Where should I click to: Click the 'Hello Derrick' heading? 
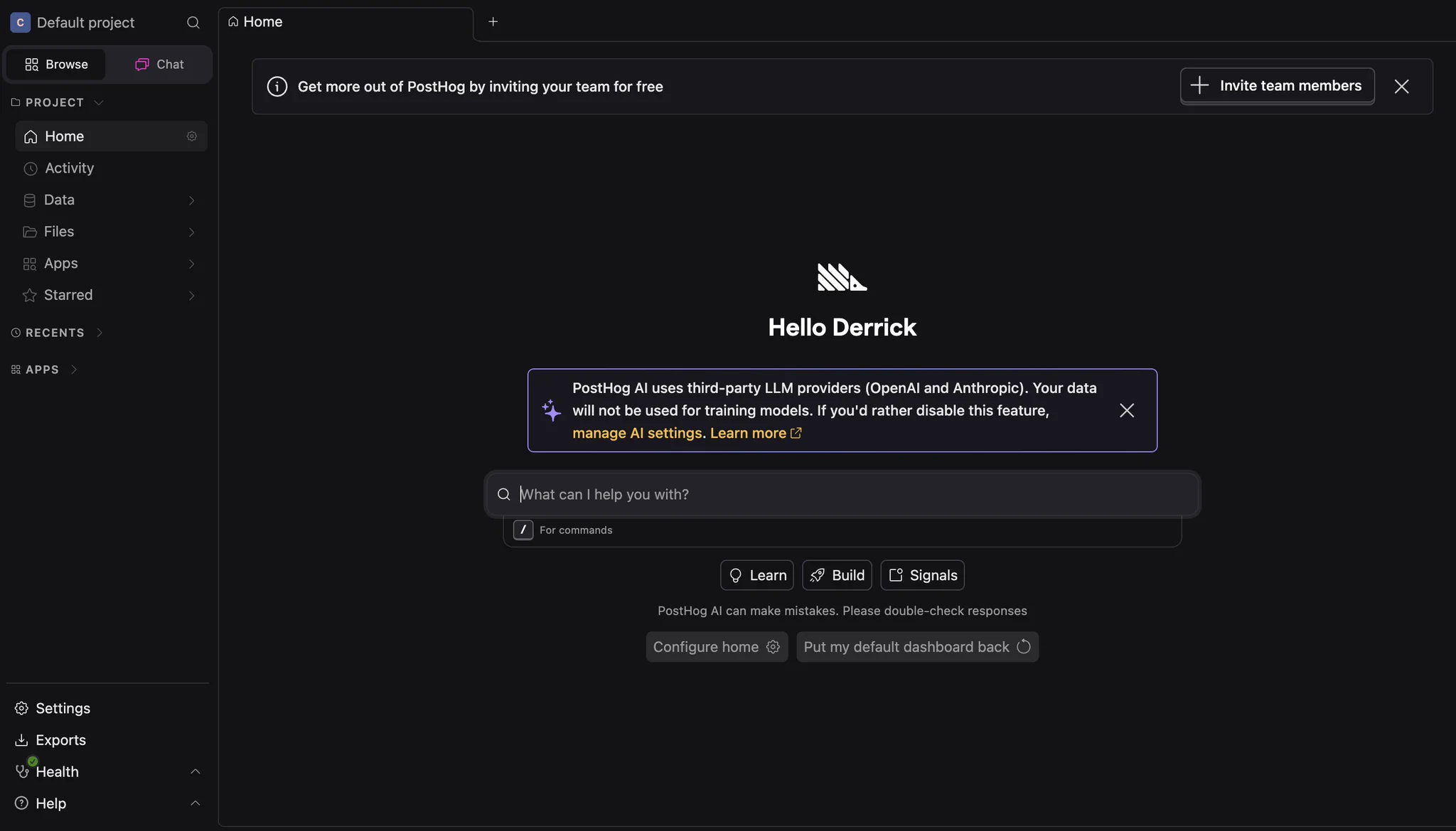[x=842, y=328]
